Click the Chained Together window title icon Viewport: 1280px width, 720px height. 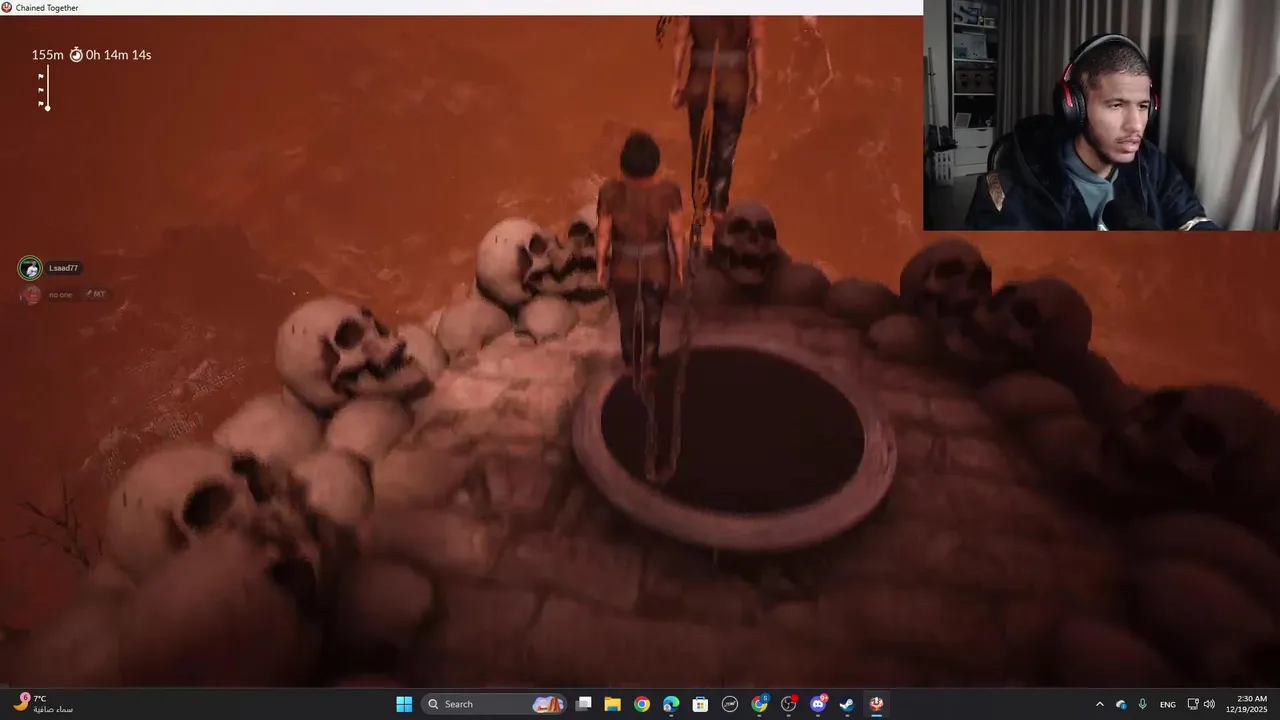(x=7, y=7)
